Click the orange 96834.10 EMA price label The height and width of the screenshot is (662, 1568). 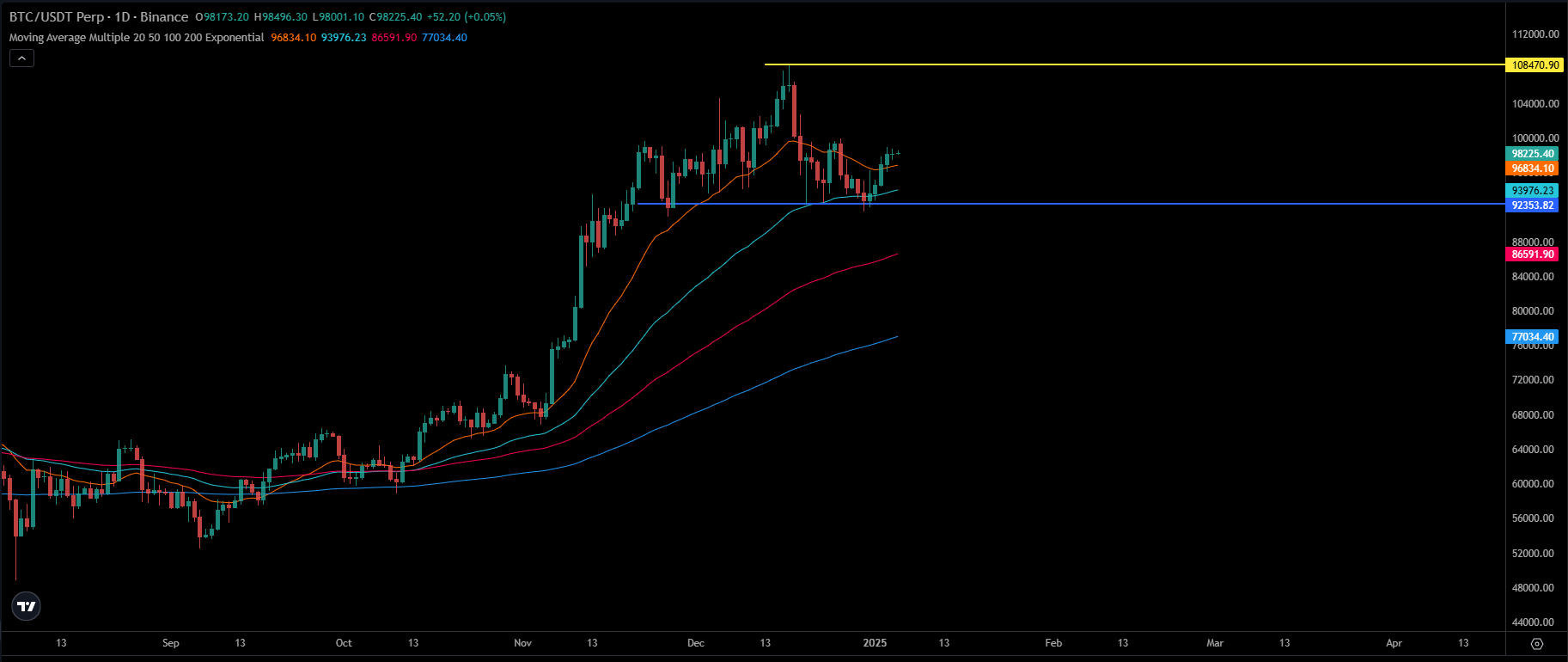coord(1533,169)
